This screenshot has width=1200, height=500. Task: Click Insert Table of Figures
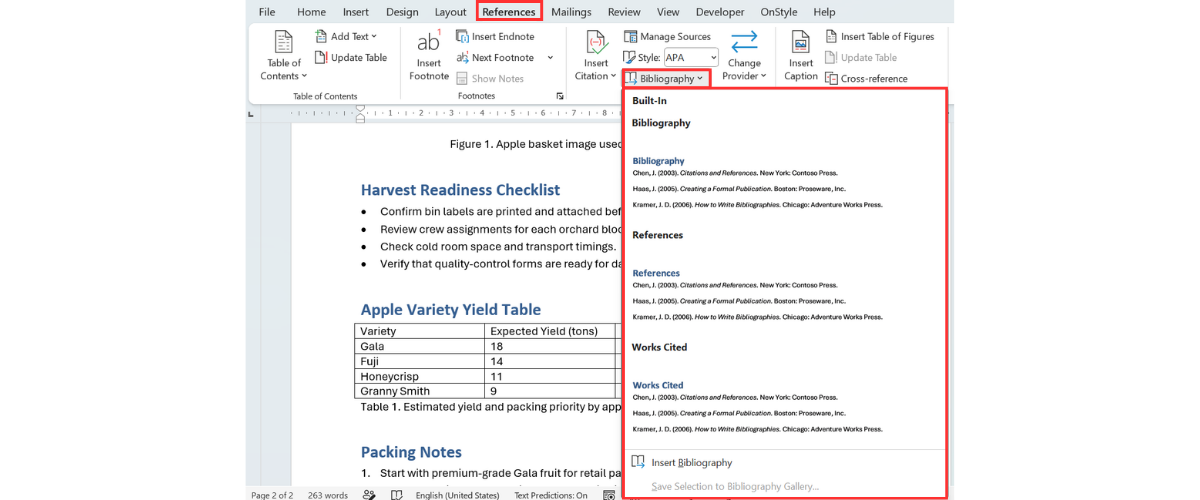pyautogui.click(x=880, y=36)
